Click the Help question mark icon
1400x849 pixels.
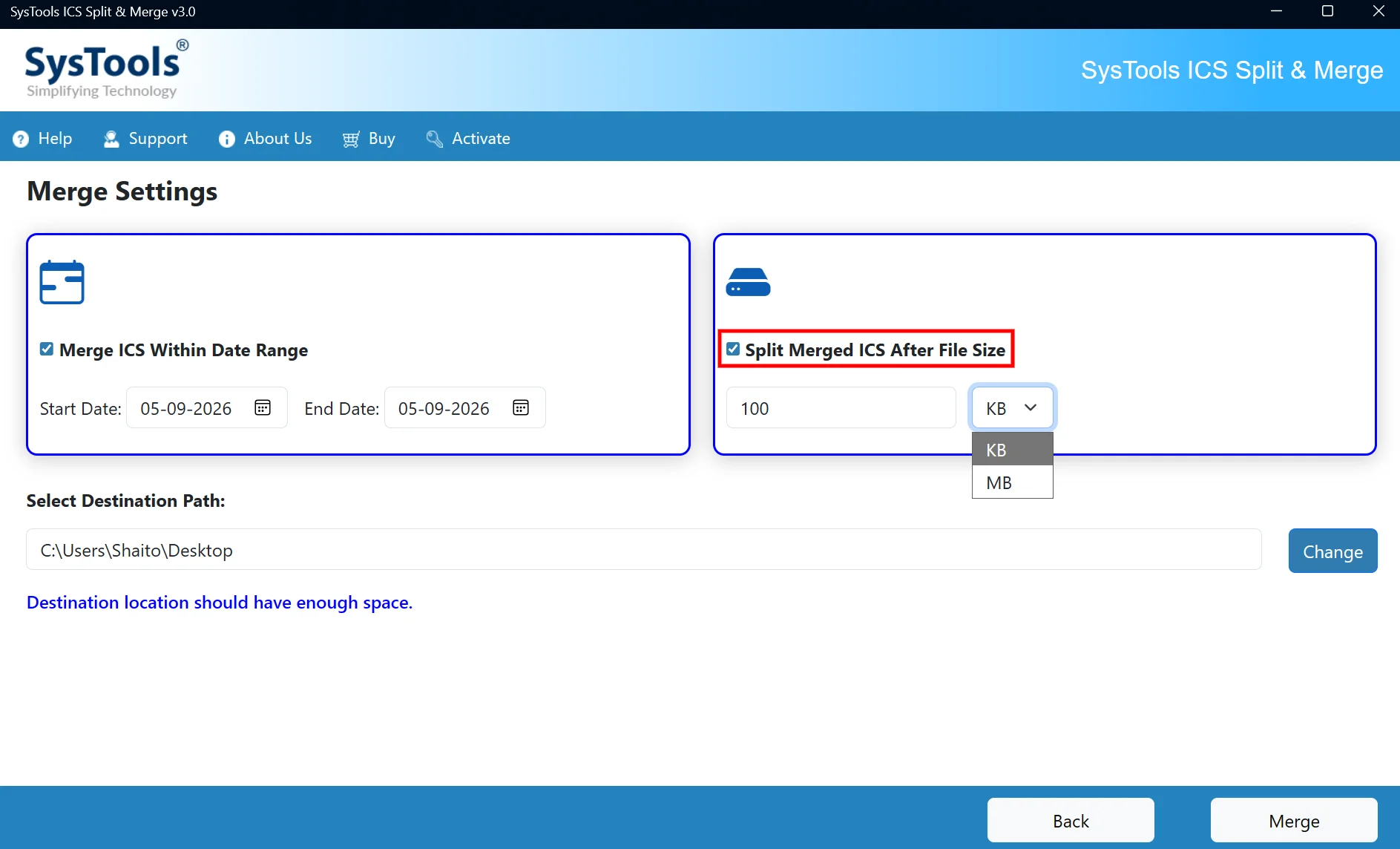click(21, 139)
